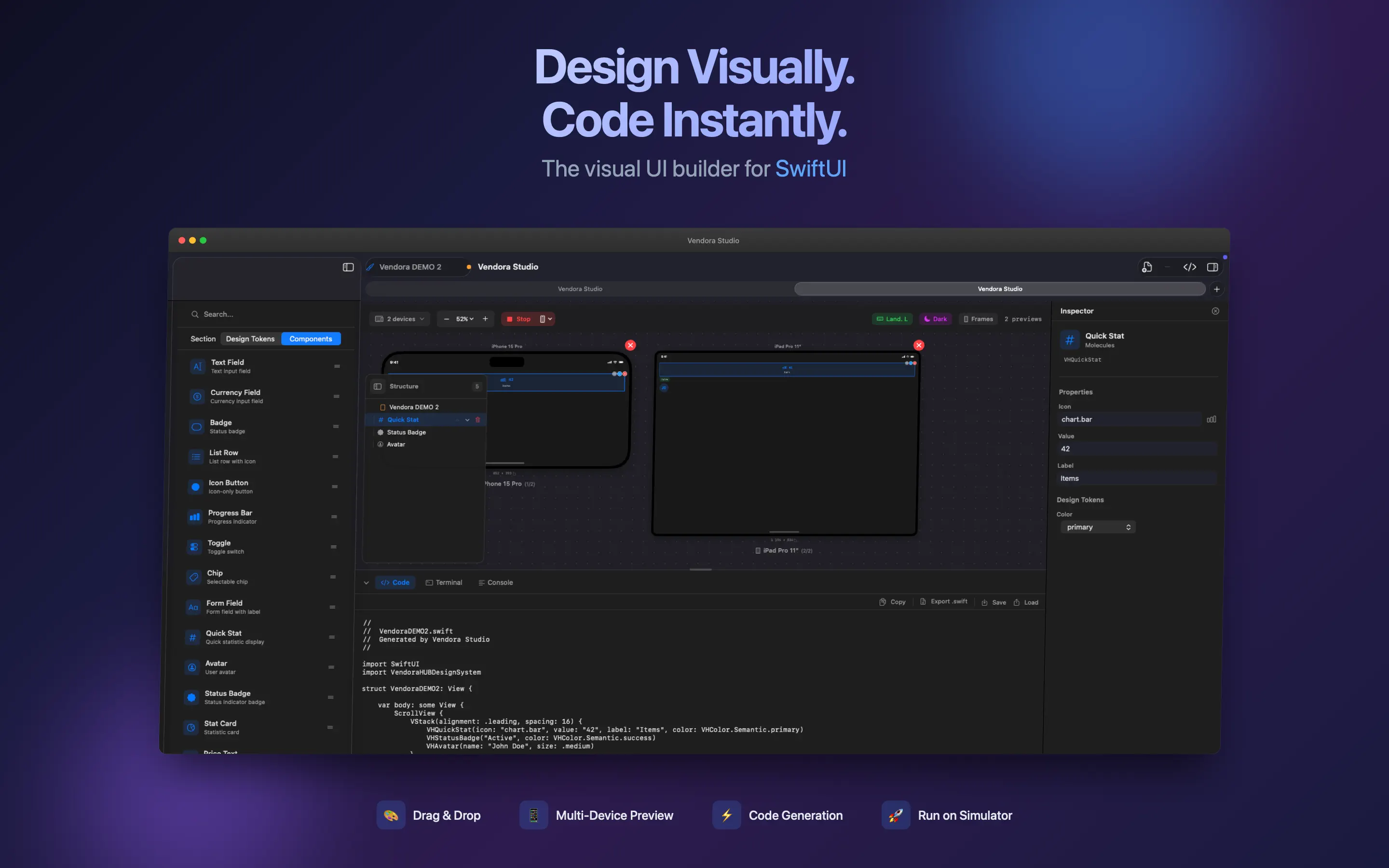This screenshot has height=868, width=1389.
Task: Export the code with Export .swift
Action: click(943, 602)
